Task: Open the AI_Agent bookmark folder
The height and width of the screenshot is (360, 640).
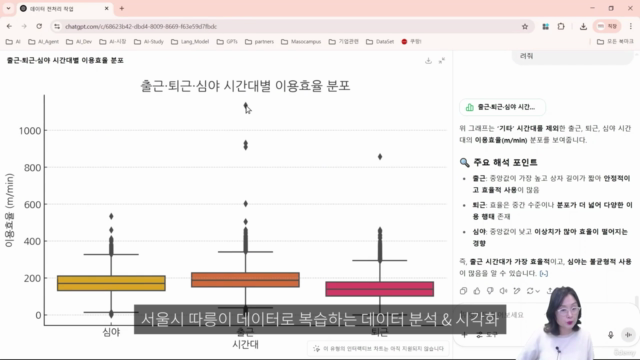Action: (x=43, y=42)
